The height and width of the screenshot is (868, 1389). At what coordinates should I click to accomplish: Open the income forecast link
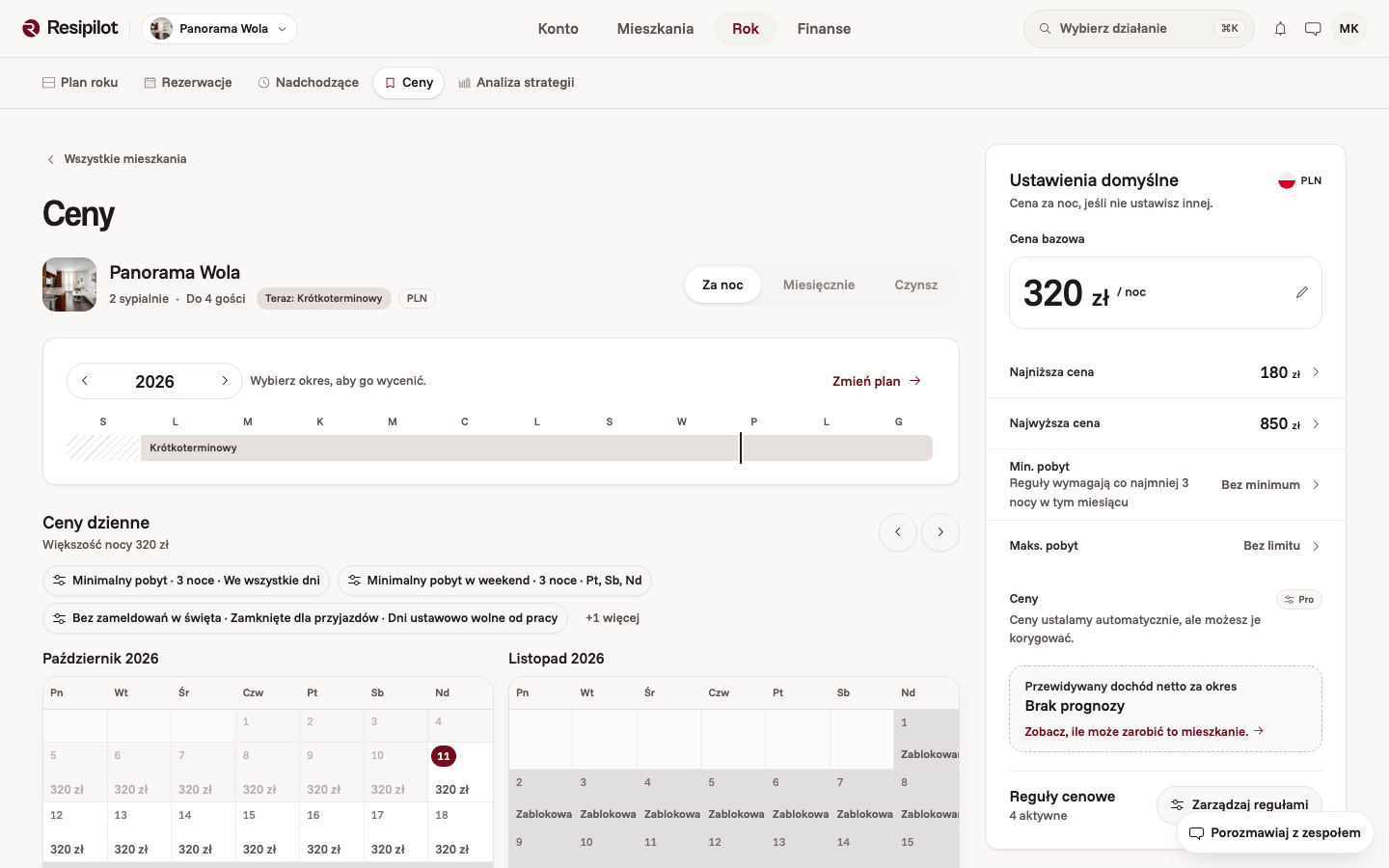point(1144,732)
